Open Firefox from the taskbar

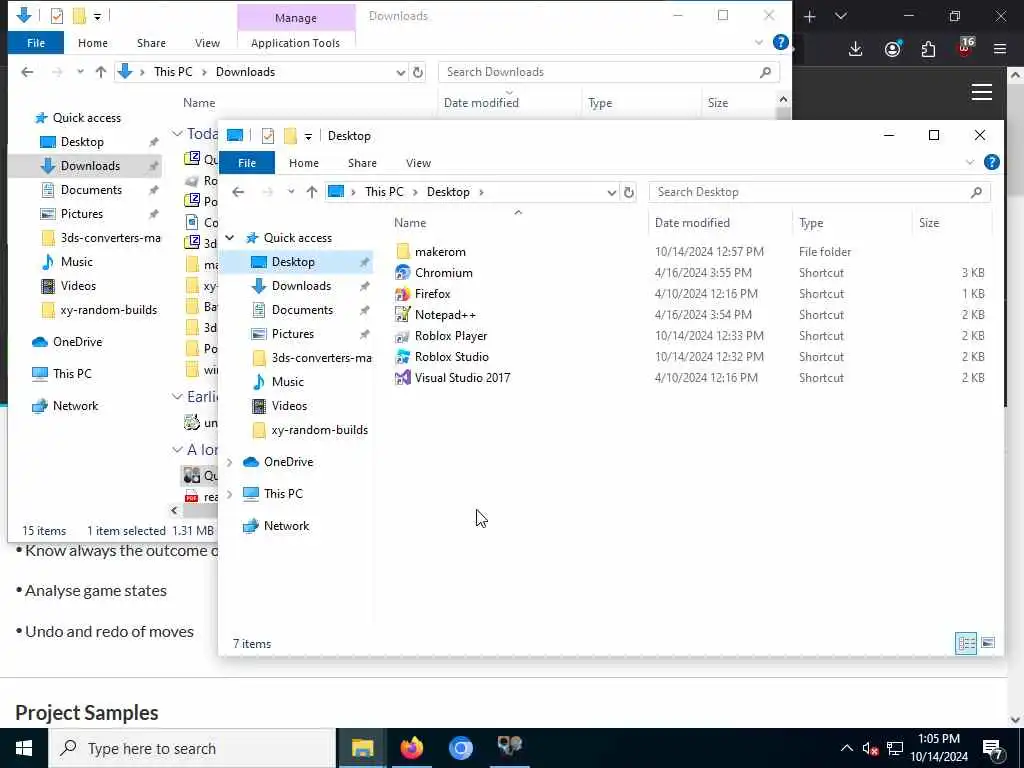(411, 748)
